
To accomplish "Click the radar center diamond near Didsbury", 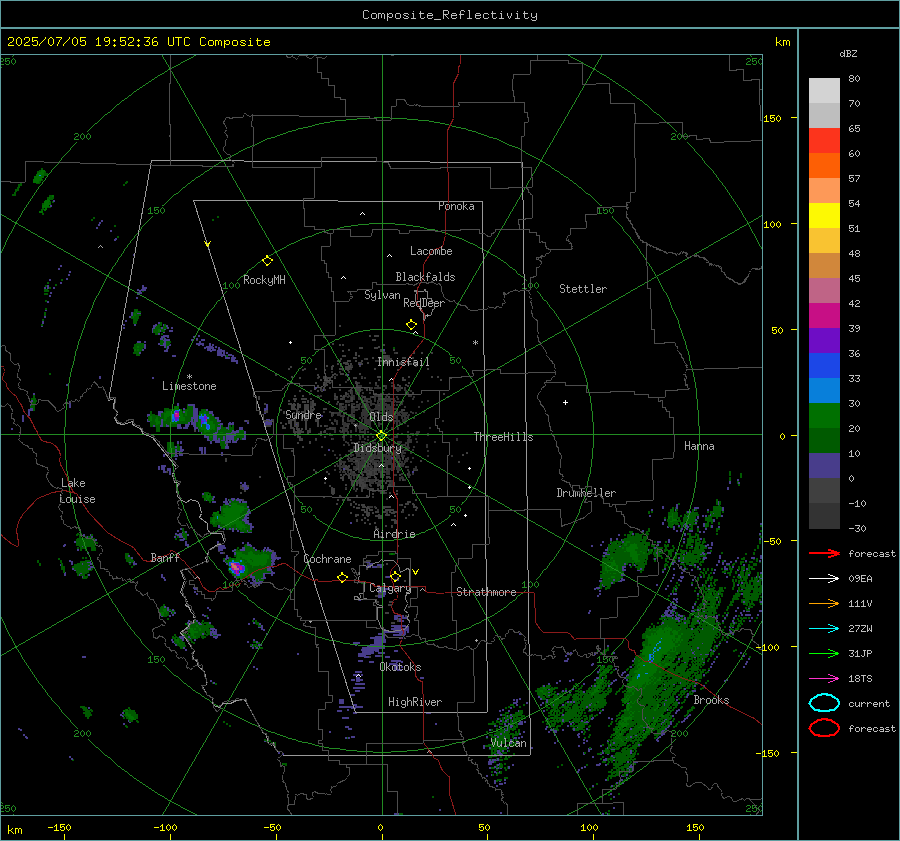I will pos(381,436).
